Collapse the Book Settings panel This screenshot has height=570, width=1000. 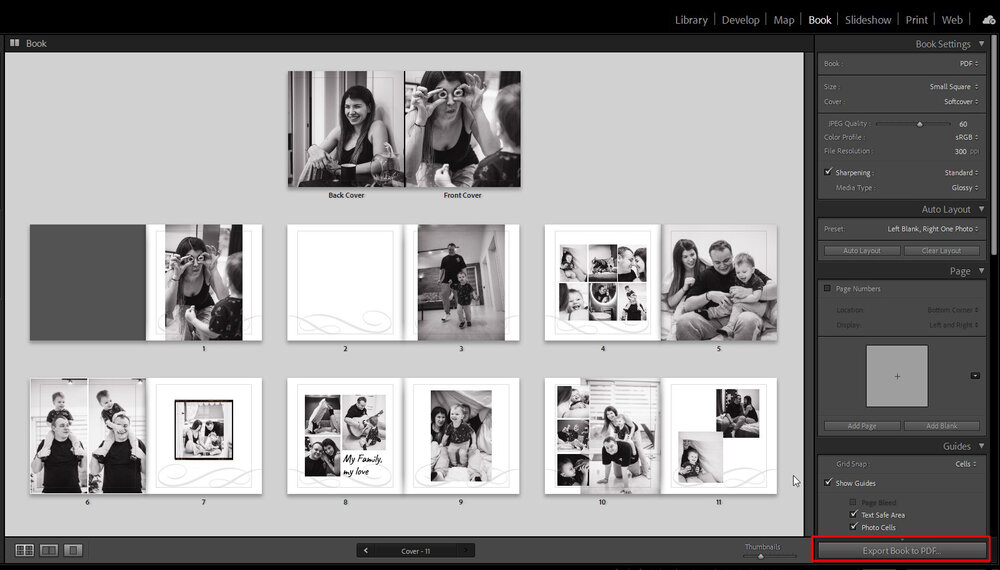981,44
